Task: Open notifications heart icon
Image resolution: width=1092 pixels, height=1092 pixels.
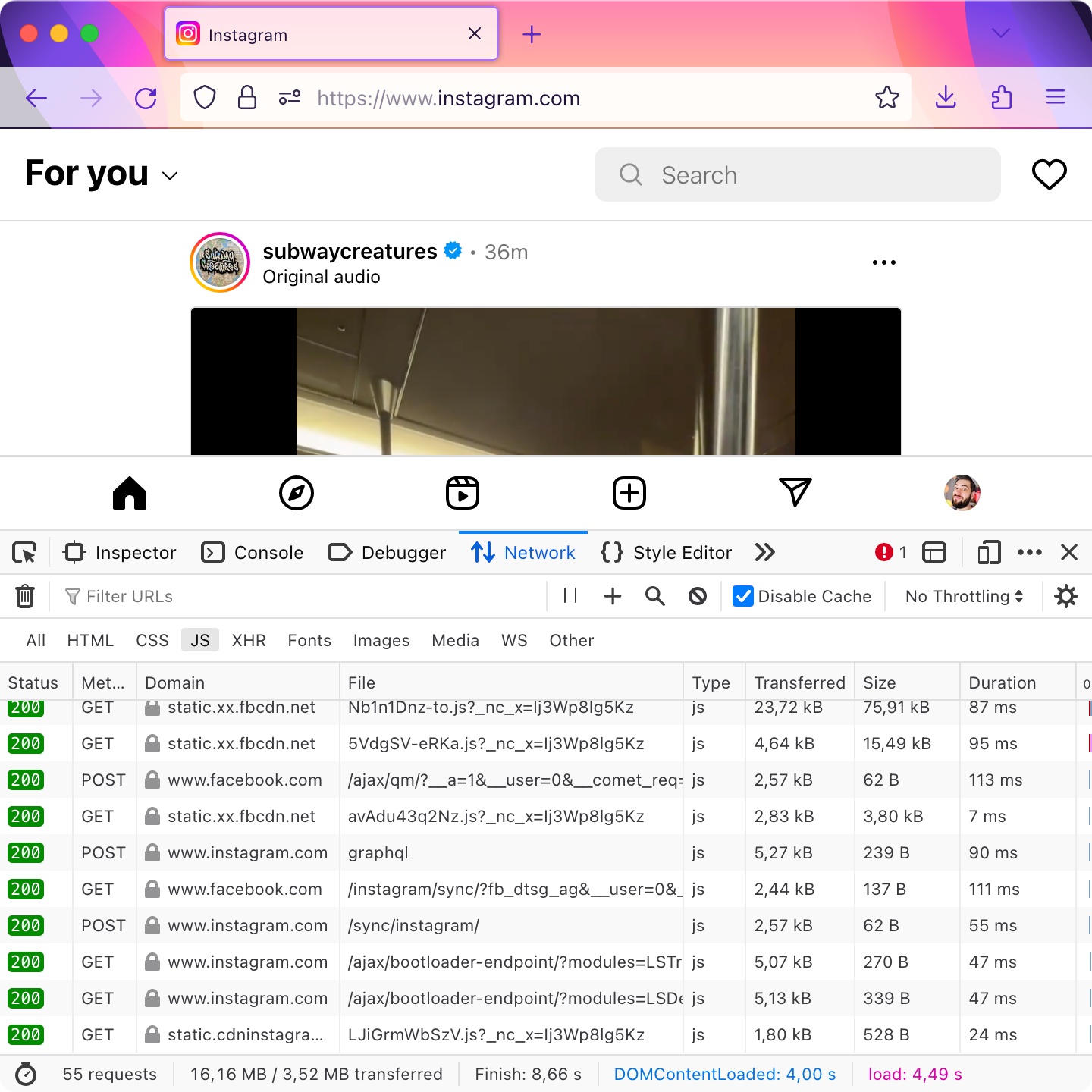Action: [1049, 175]
